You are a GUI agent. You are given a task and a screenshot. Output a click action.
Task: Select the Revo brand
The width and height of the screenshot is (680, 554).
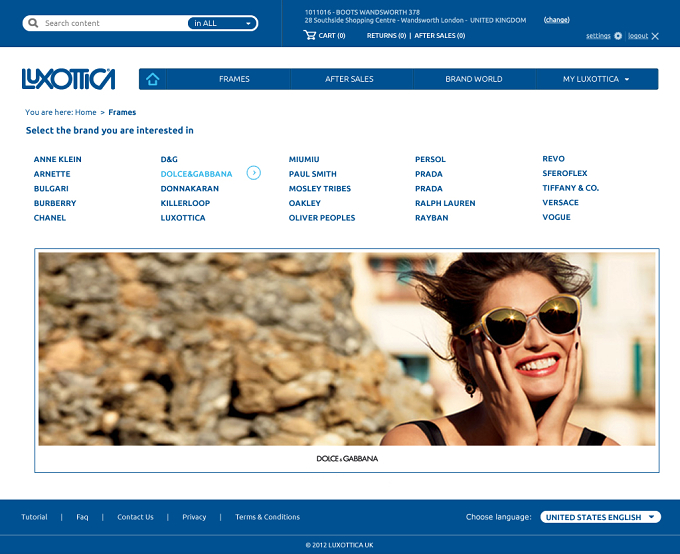[553, 159]
